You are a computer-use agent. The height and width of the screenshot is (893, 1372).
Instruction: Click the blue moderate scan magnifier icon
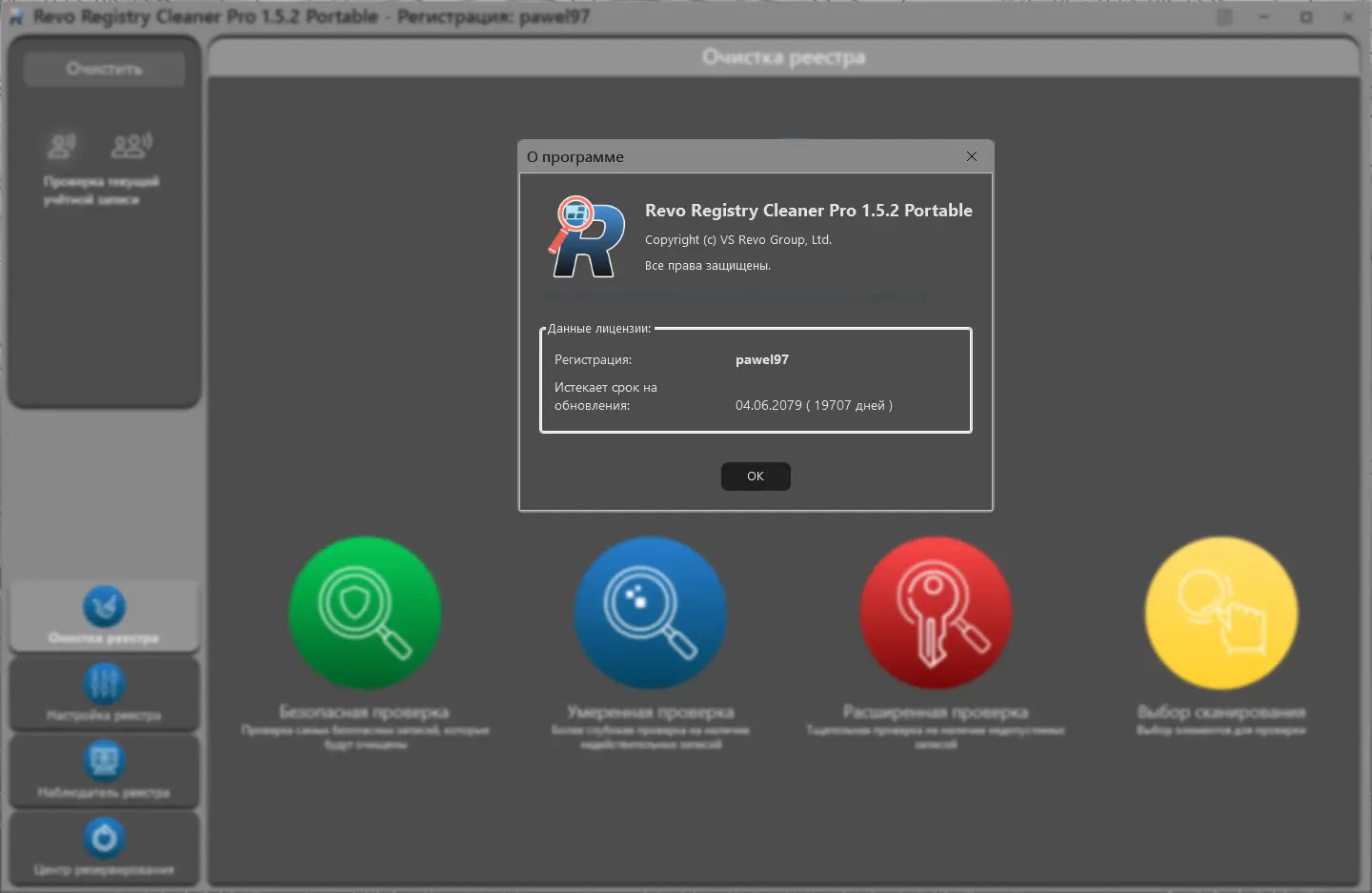651,613
